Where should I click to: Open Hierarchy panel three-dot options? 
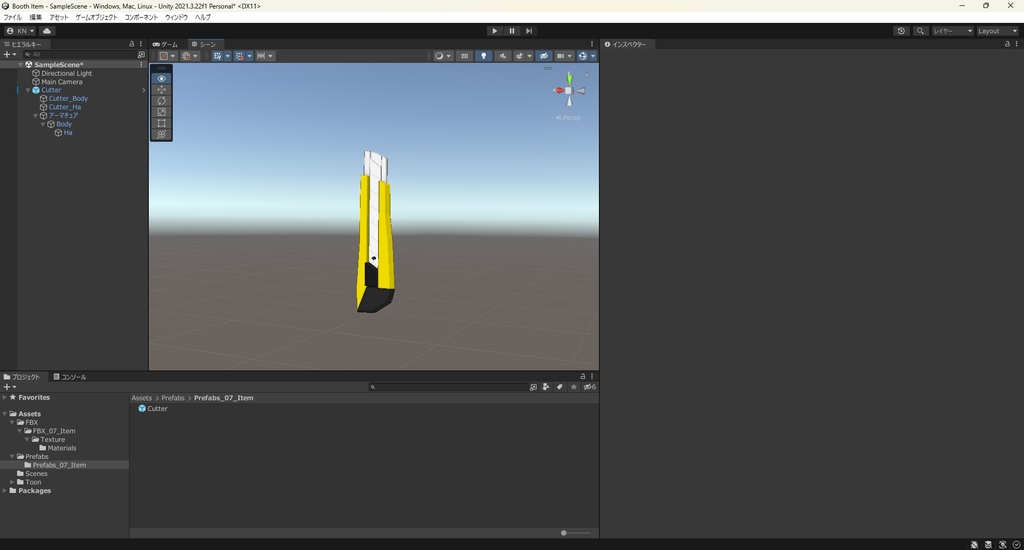click(140, 44)
